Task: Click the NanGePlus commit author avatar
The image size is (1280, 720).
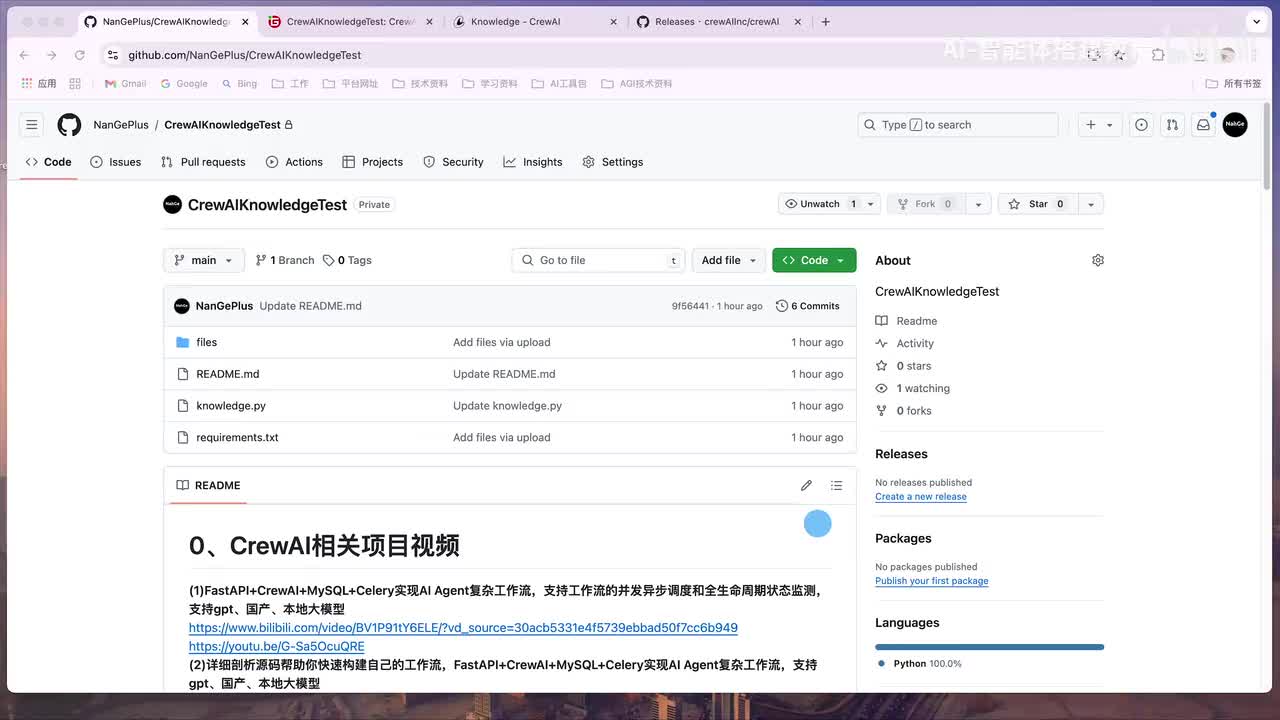Action: (x=182, y=306)
